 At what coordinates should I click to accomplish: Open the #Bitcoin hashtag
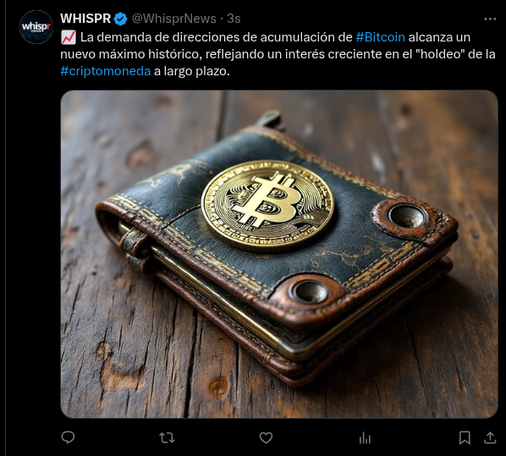pos(380,37)
